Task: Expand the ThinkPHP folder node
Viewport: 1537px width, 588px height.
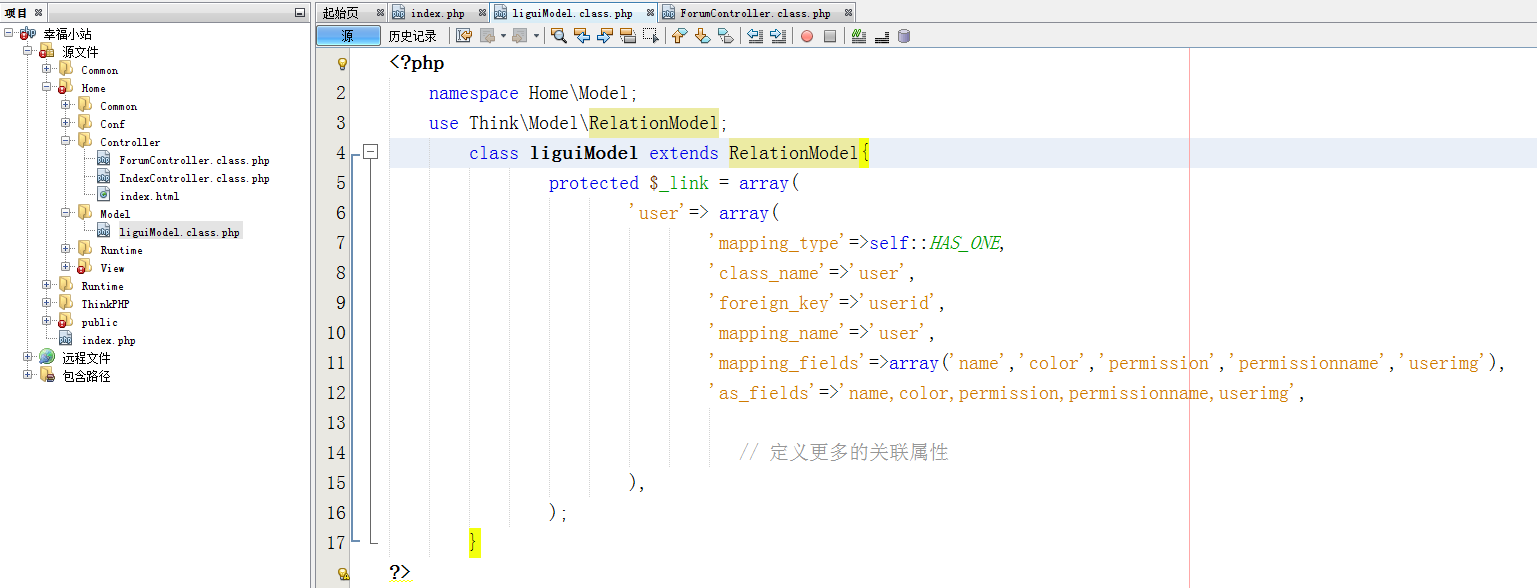Action: click(x=47, y=304)
